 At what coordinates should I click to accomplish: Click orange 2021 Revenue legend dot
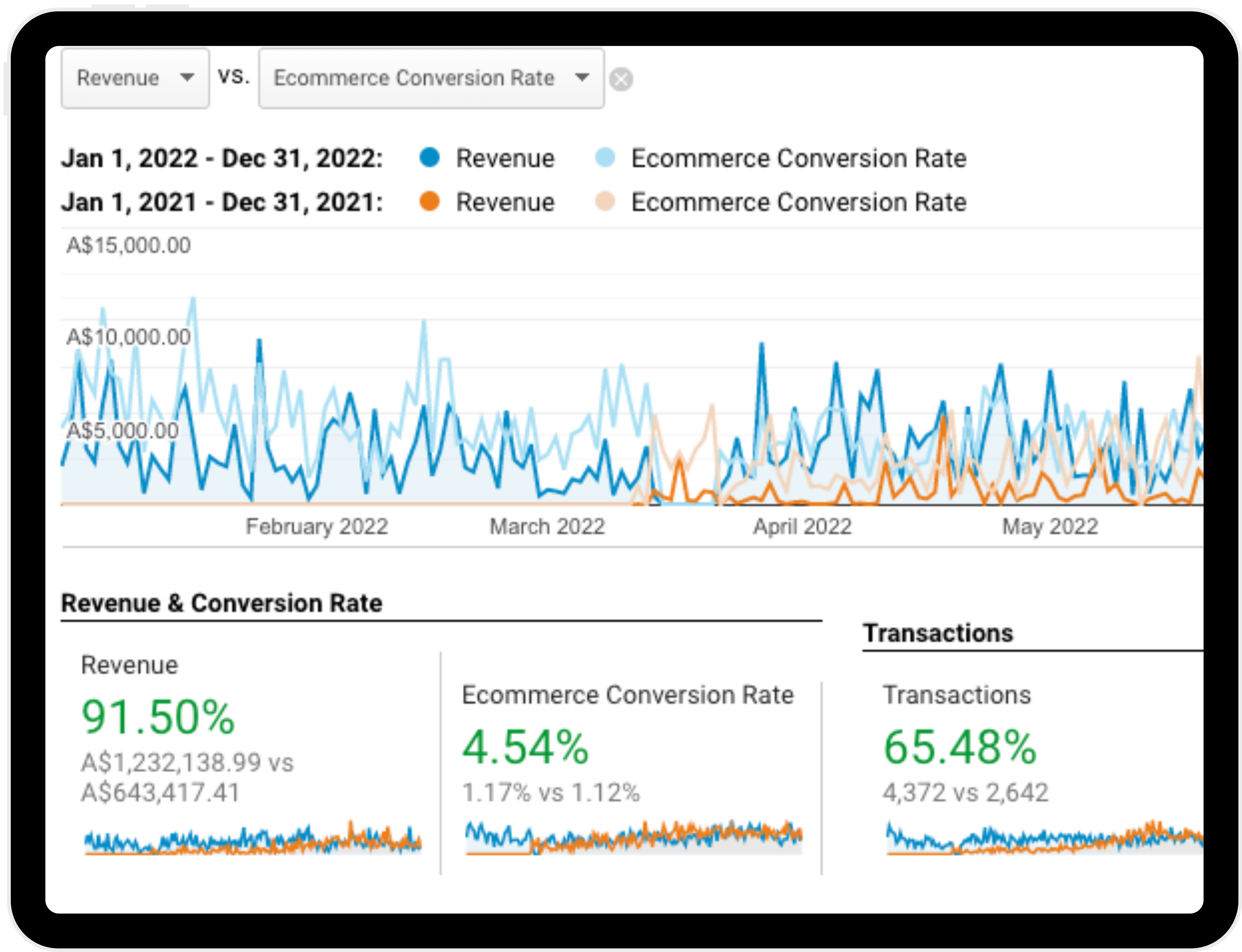tap(429, 201)
